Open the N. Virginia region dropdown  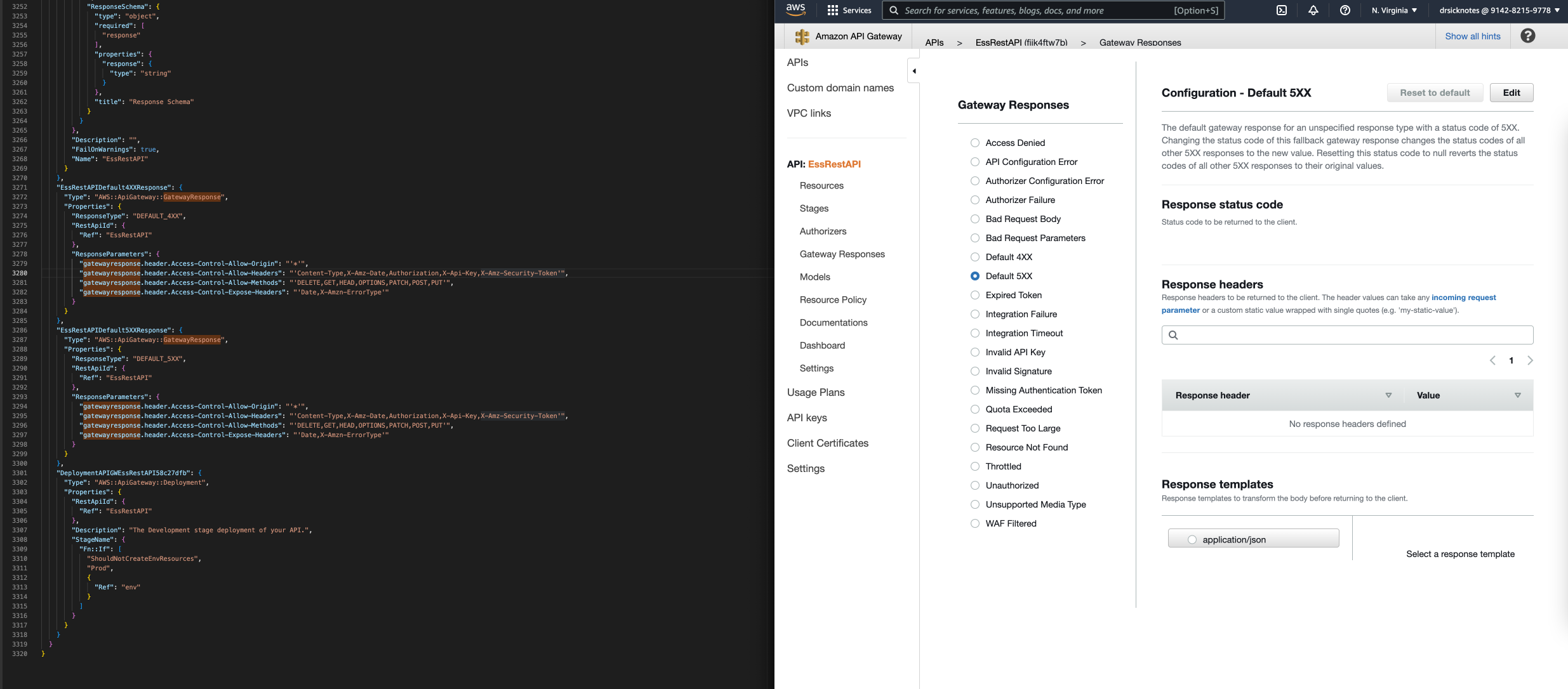coord(1393,10)
